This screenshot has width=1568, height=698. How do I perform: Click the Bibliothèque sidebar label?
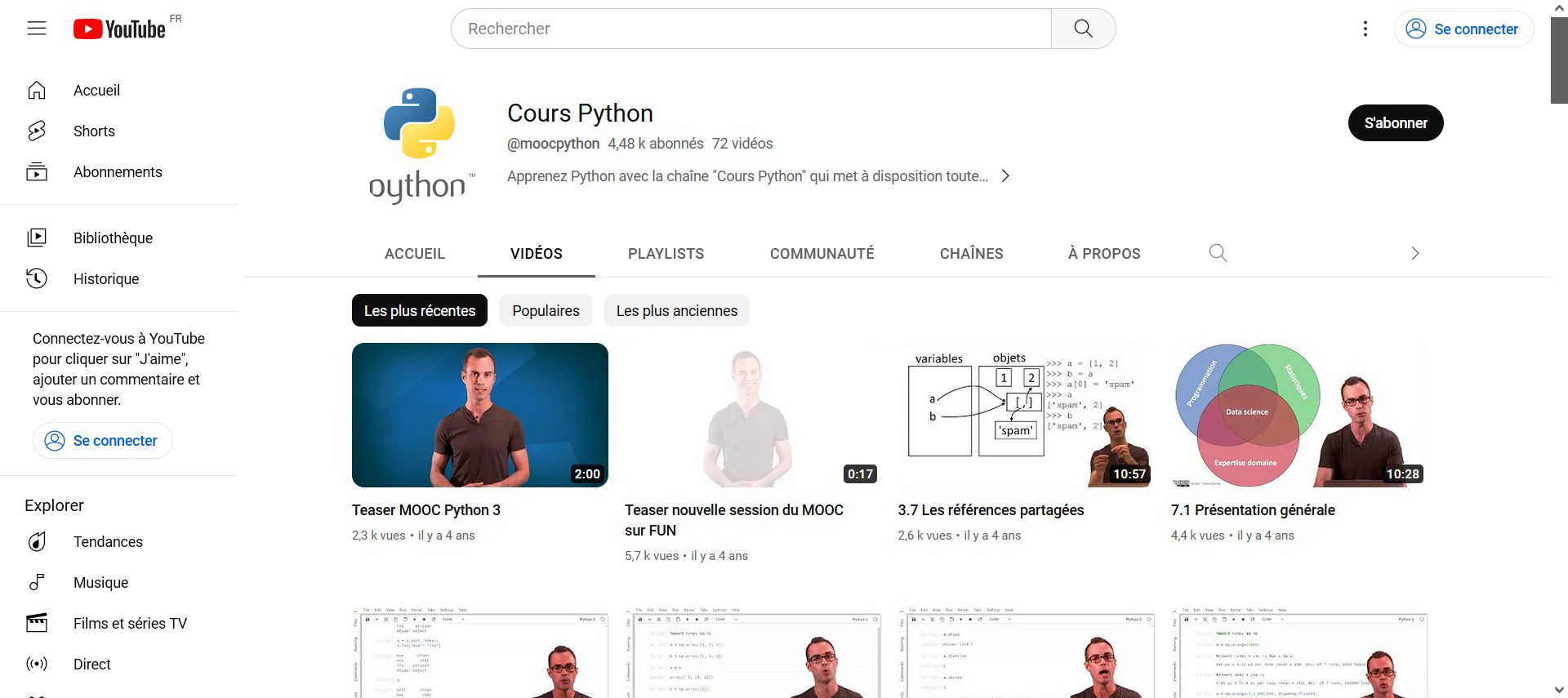tap(113, 238)
